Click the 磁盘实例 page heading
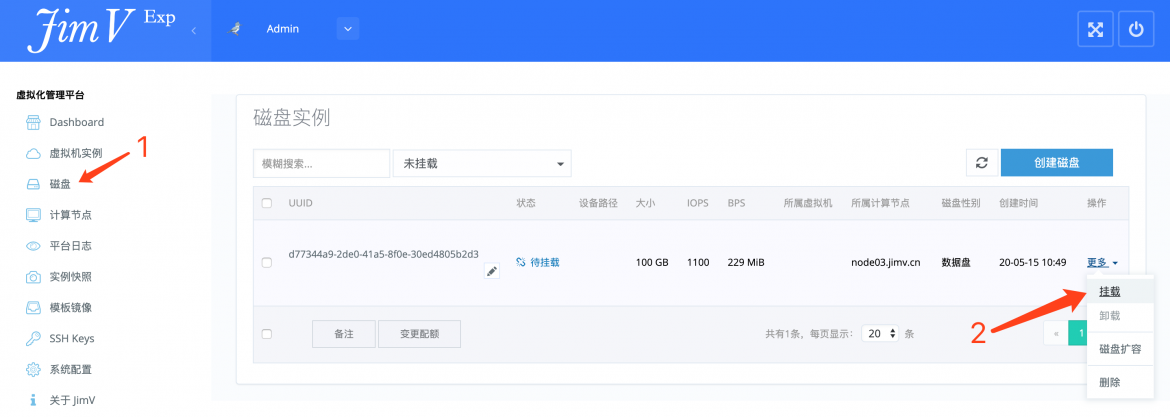 click(292, 118)
